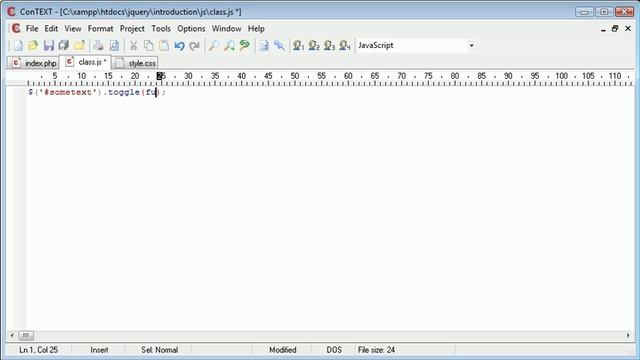Click the 'DOS' status bar entry
The height and width of the screenshot is (360, 640).
point(334,350)
